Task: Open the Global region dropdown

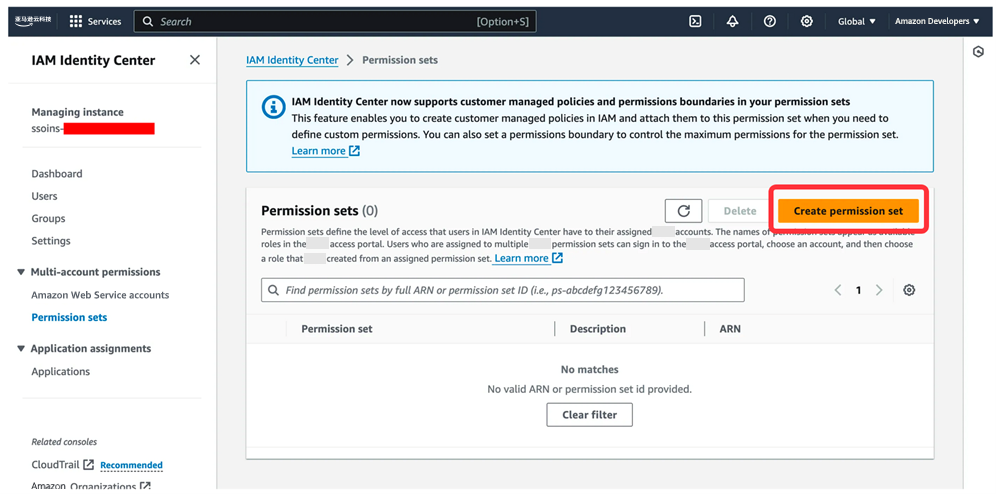Action: tap(857, 22)
